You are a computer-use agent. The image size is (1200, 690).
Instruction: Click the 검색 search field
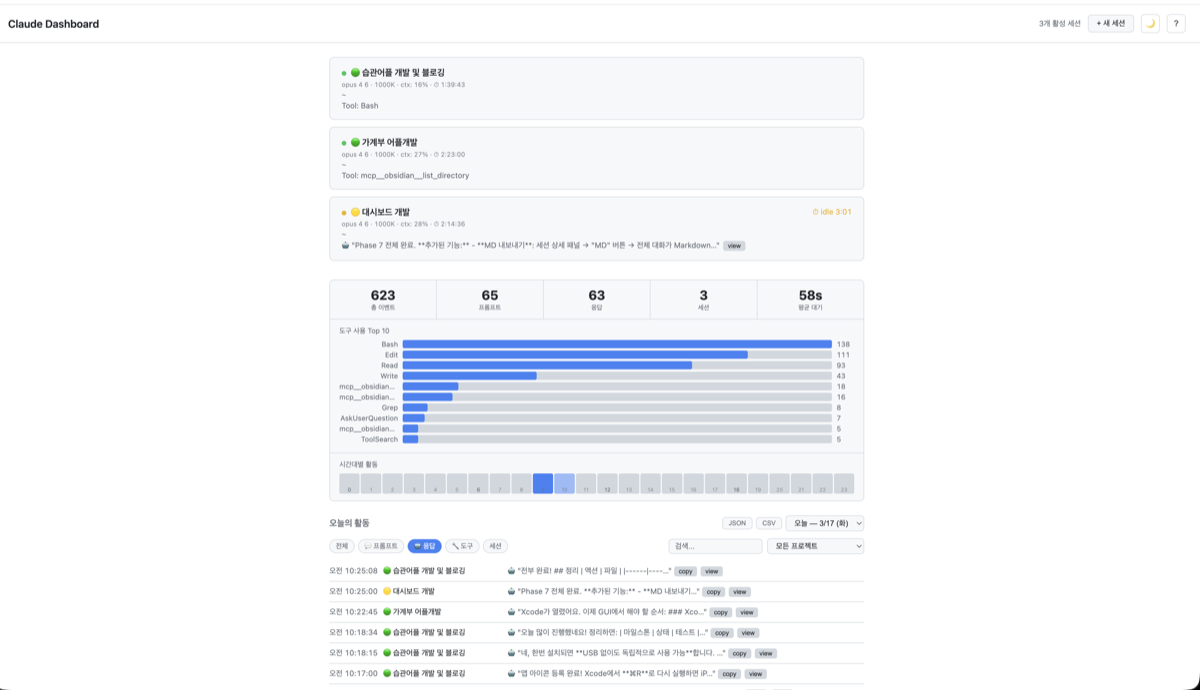tap(715, 546)
